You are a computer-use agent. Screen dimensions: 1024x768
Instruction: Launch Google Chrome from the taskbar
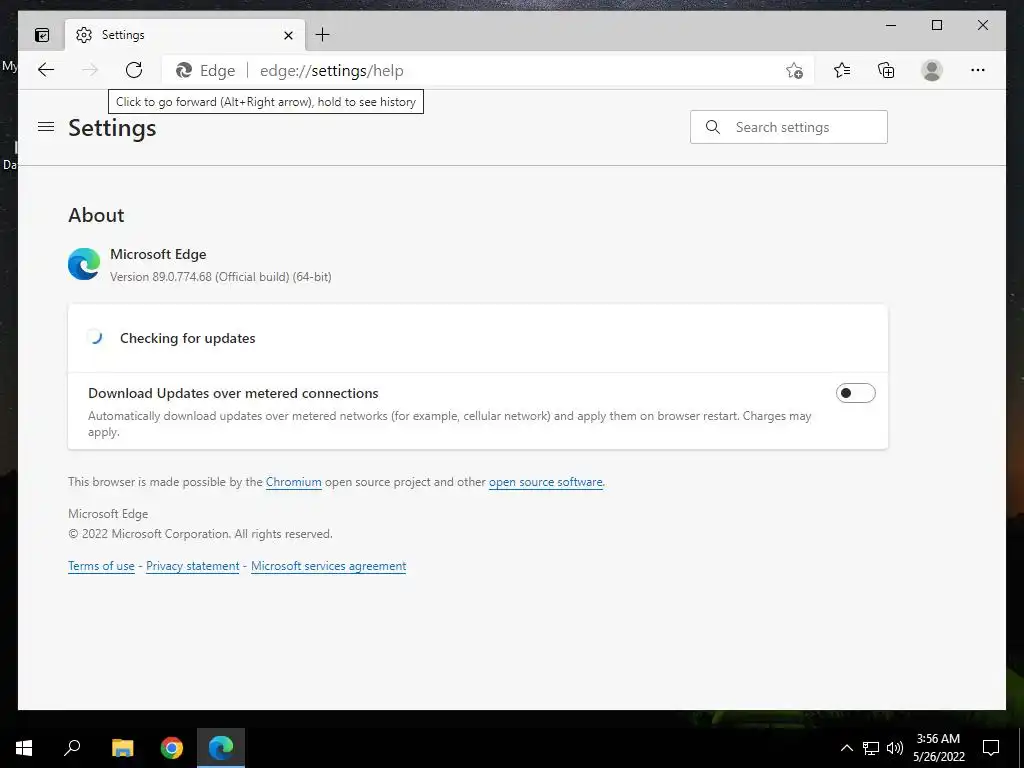point(172,748)
